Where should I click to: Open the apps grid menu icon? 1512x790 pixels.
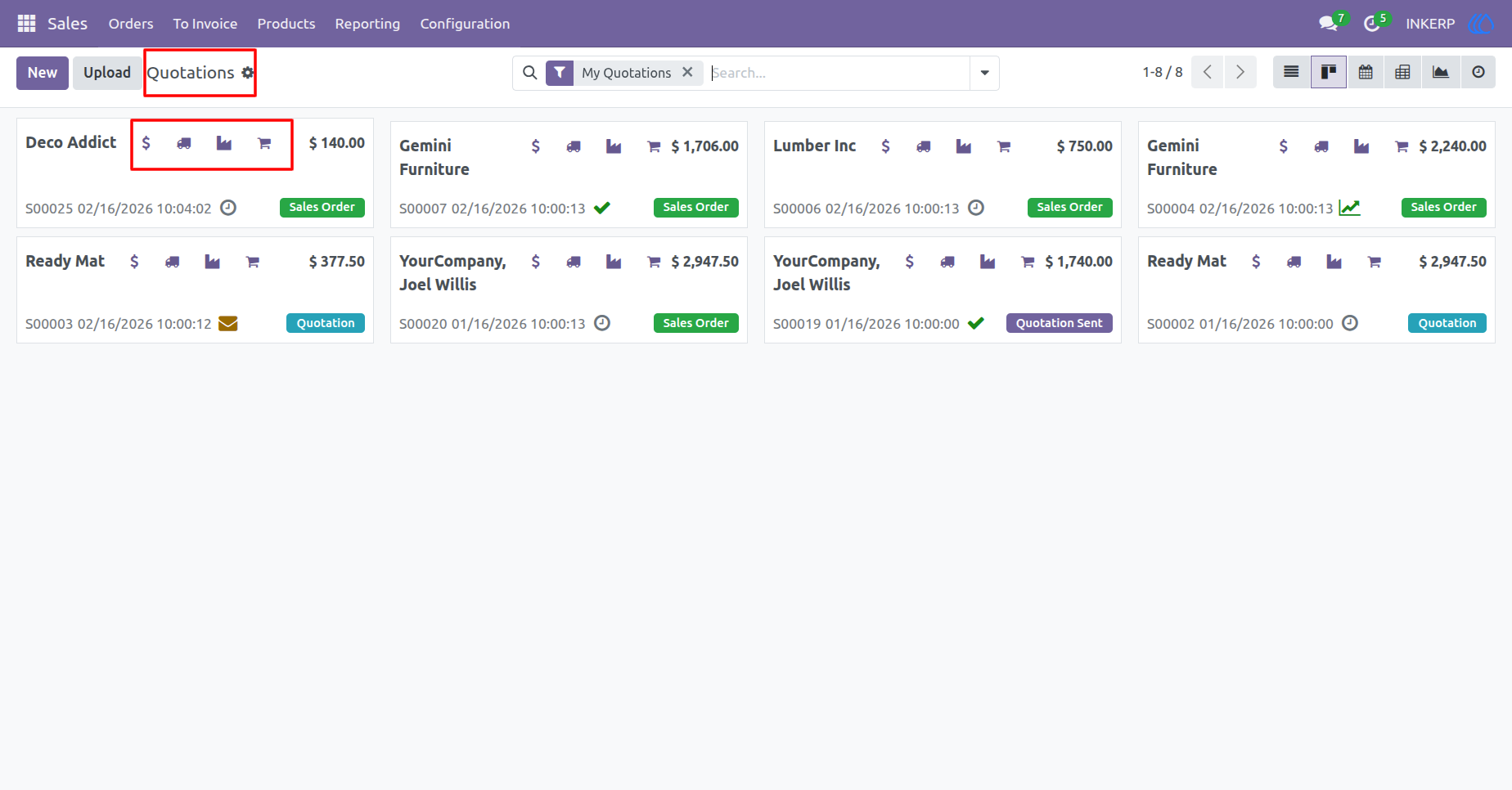pyautogui.click(x=26, y=24)
